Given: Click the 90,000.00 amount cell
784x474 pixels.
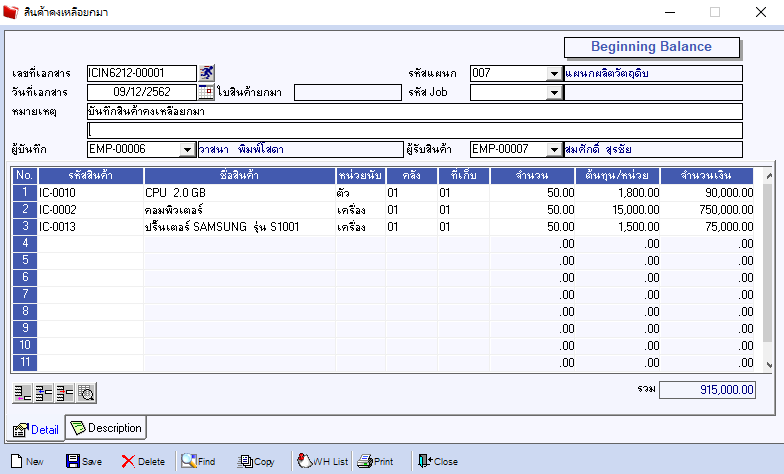Looking at the screenshot, I should pos(707,192).
